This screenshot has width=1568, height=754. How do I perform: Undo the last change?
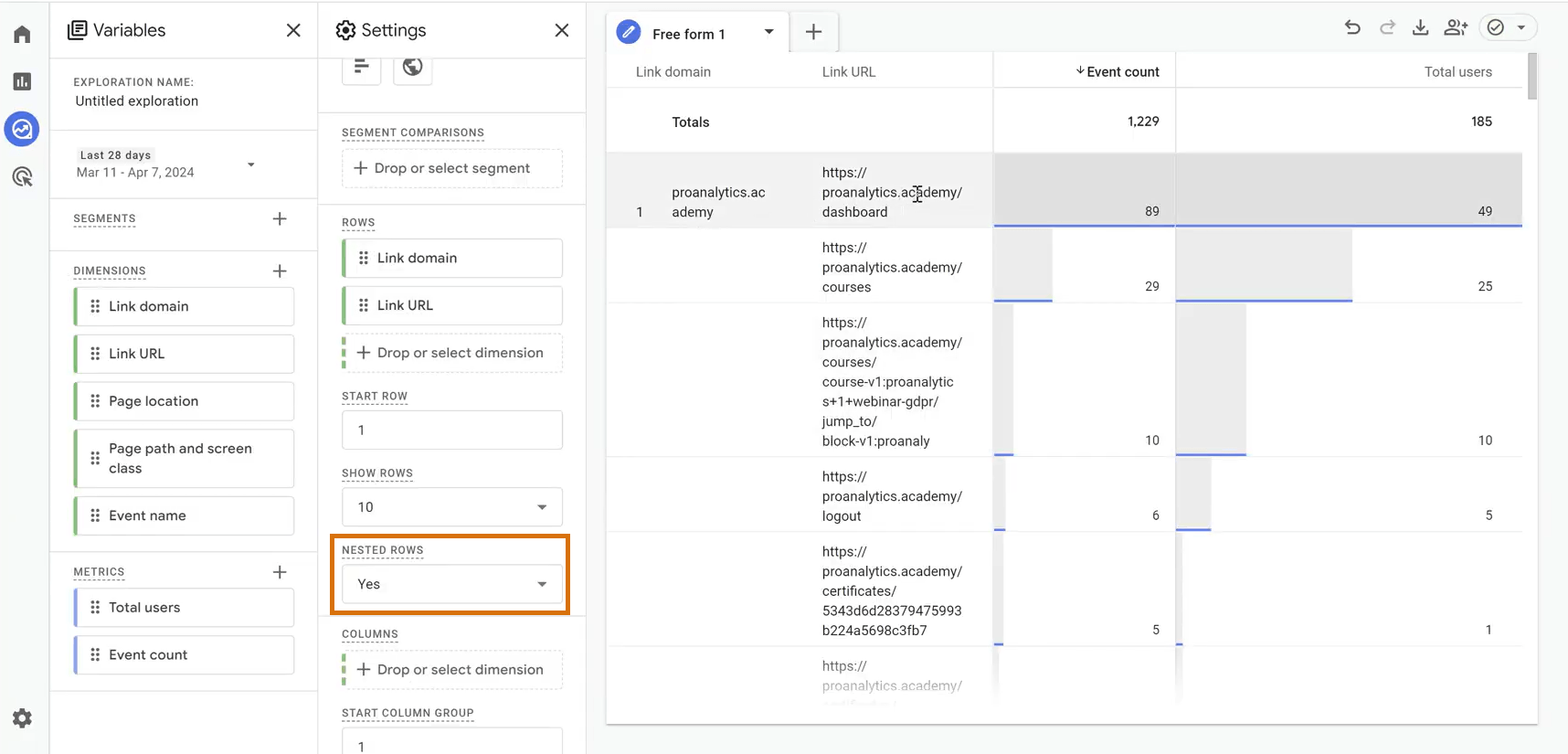coord(1352,27)
